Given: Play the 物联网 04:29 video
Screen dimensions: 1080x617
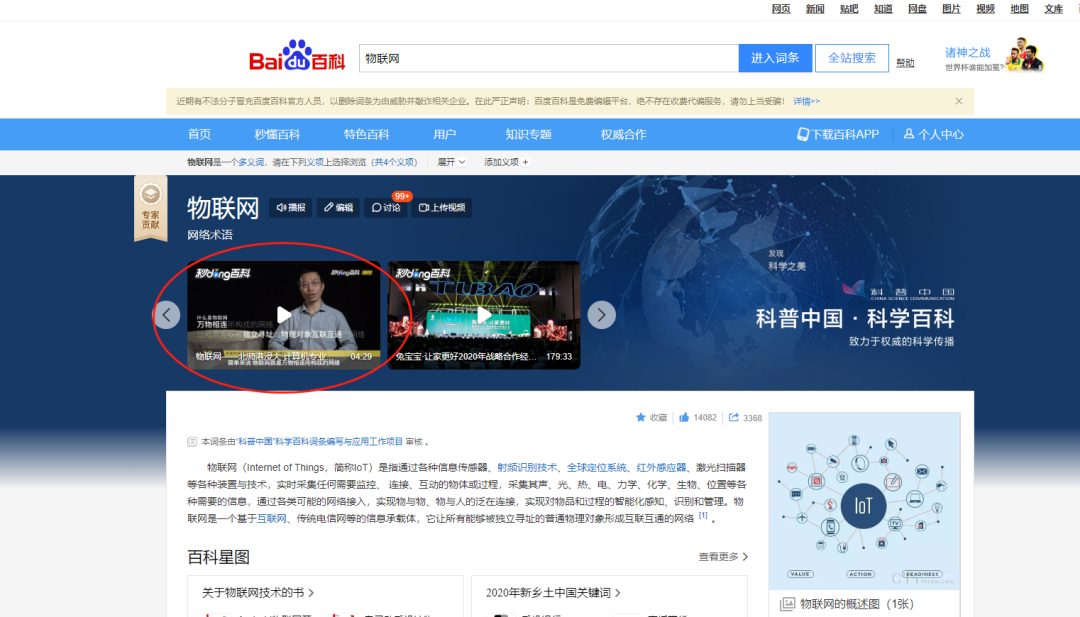Looking at the screenshot, I should pos(284,315).
